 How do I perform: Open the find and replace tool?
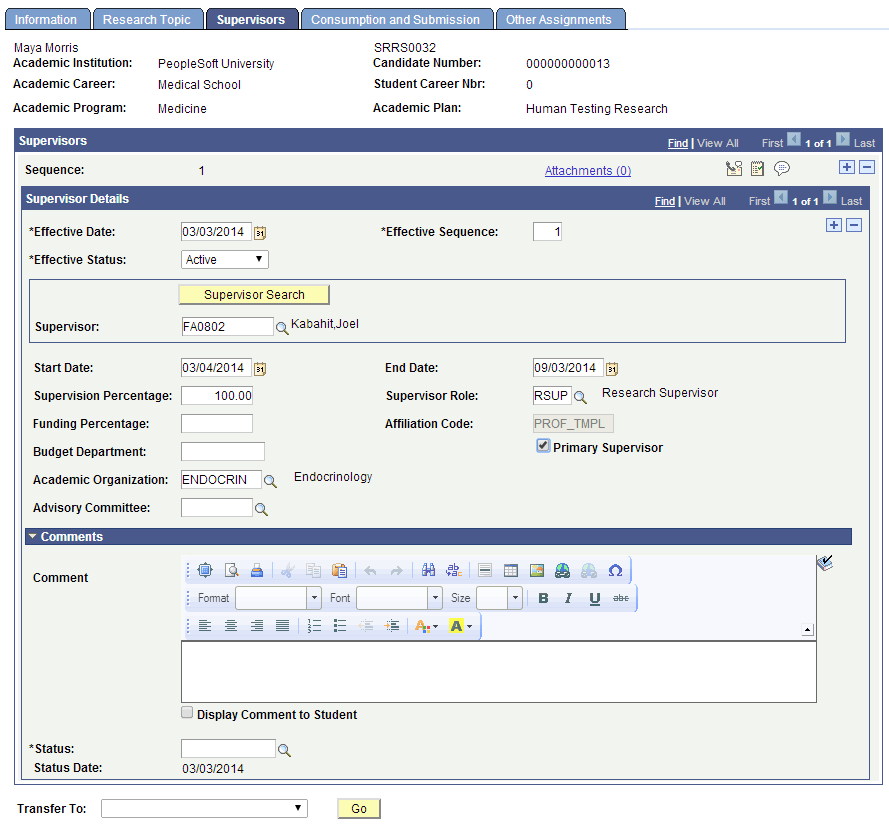pyautogui.click(x=452, y=570)
